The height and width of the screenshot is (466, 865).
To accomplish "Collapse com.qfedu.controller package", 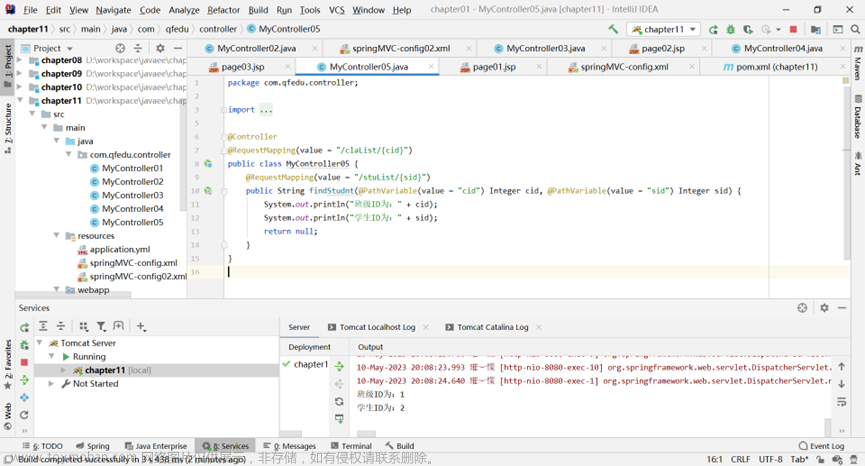I will point(68,154).
